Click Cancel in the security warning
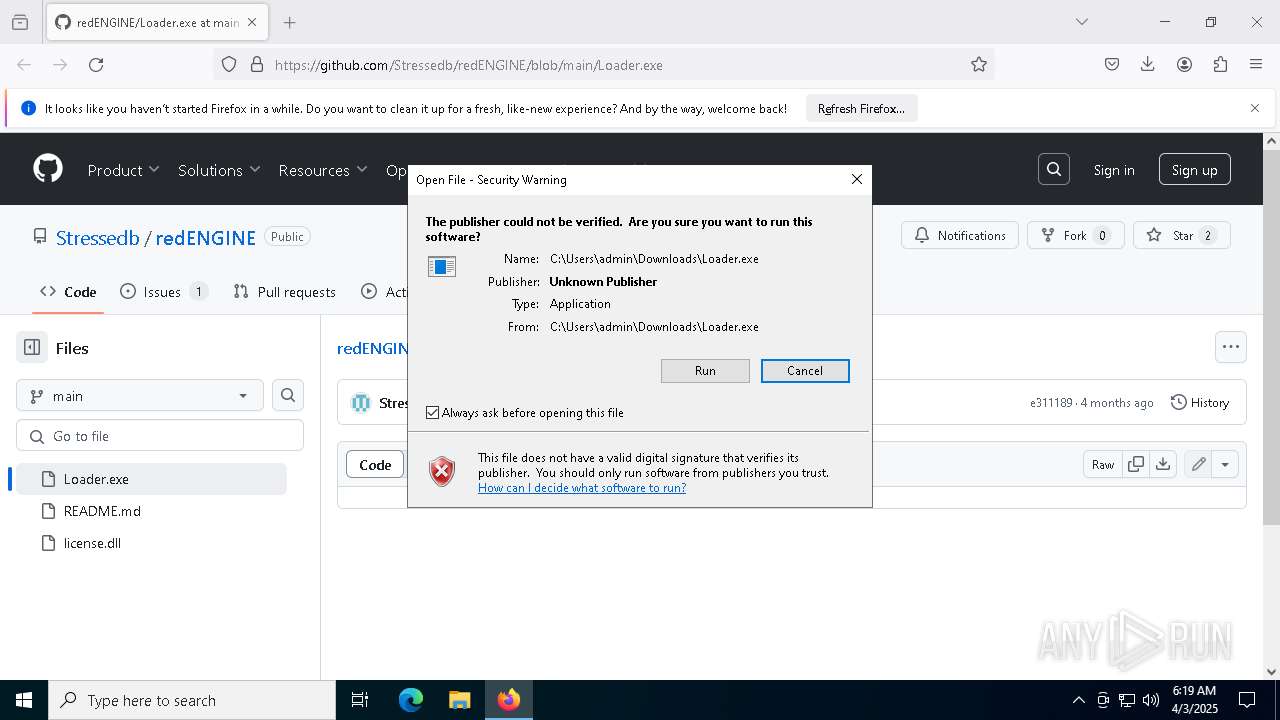This screenshot has height=720, width=1280. [805, 371]
